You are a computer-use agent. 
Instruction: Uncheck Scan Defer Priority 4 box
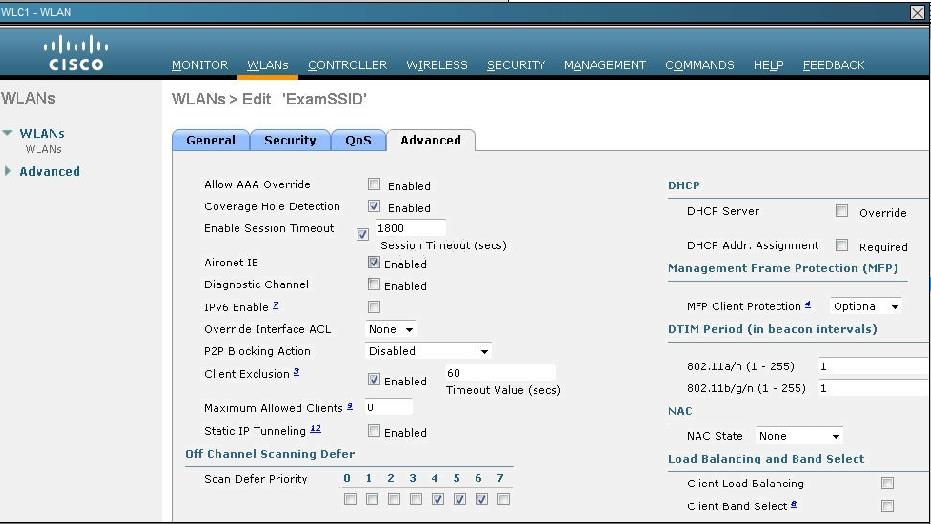tap(438, 499)
